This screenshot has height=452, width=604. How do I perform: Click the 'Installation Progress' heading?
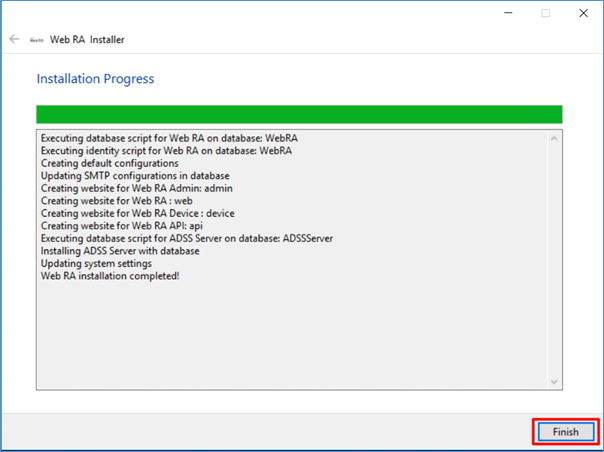click(x=96, y=79)
